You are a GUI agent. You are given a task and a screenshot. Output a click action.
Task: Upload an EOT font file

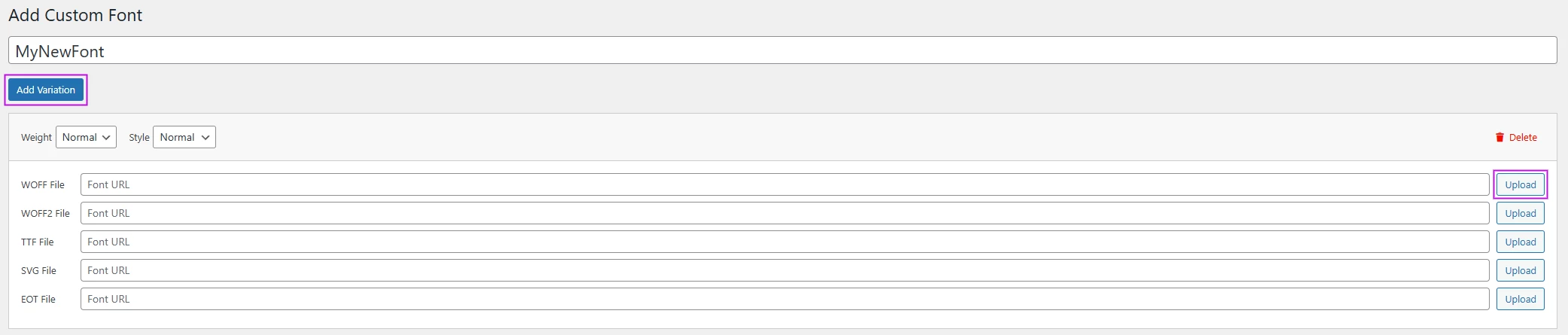(1520, 299)
